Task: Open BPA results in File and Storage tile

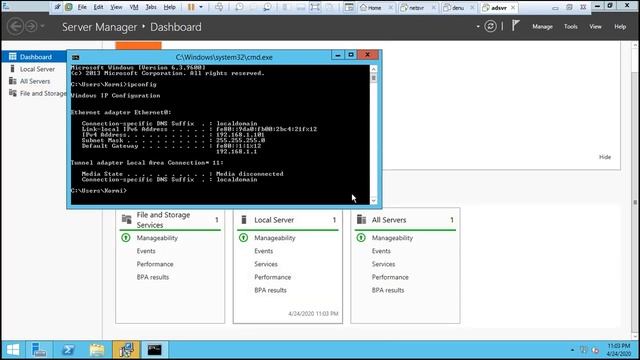Action: pos(153,277)
